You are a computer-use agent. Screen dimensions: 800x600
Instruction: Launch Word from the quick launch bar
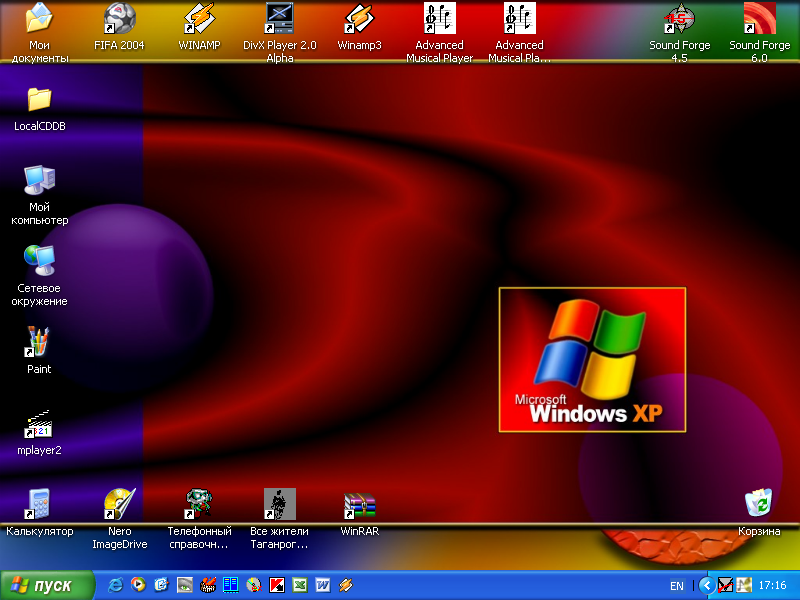(x=322, y=585)
